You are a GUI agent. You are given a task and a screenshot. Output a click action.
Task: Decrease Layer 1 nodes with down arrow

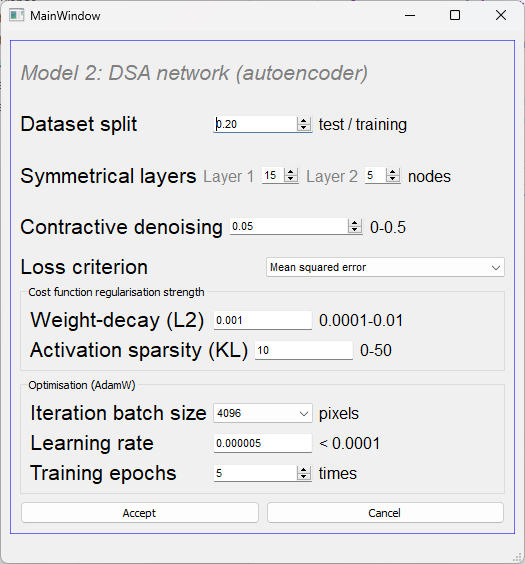coord(291,179)
